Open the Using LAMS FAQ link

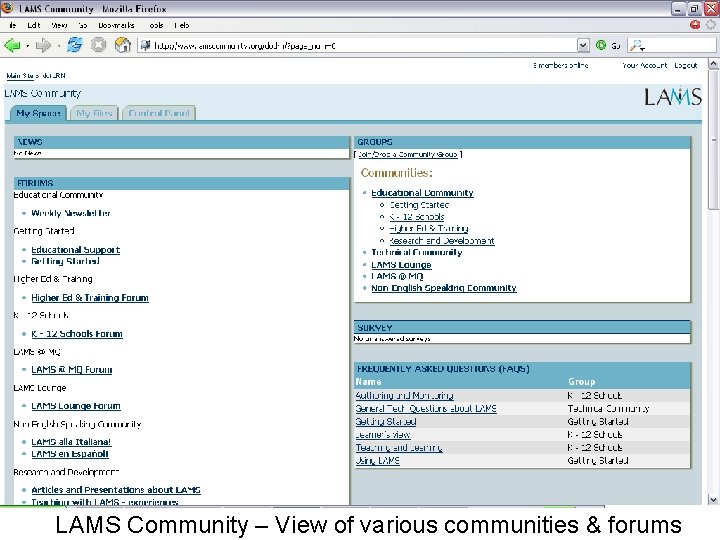tap(377, 461)
